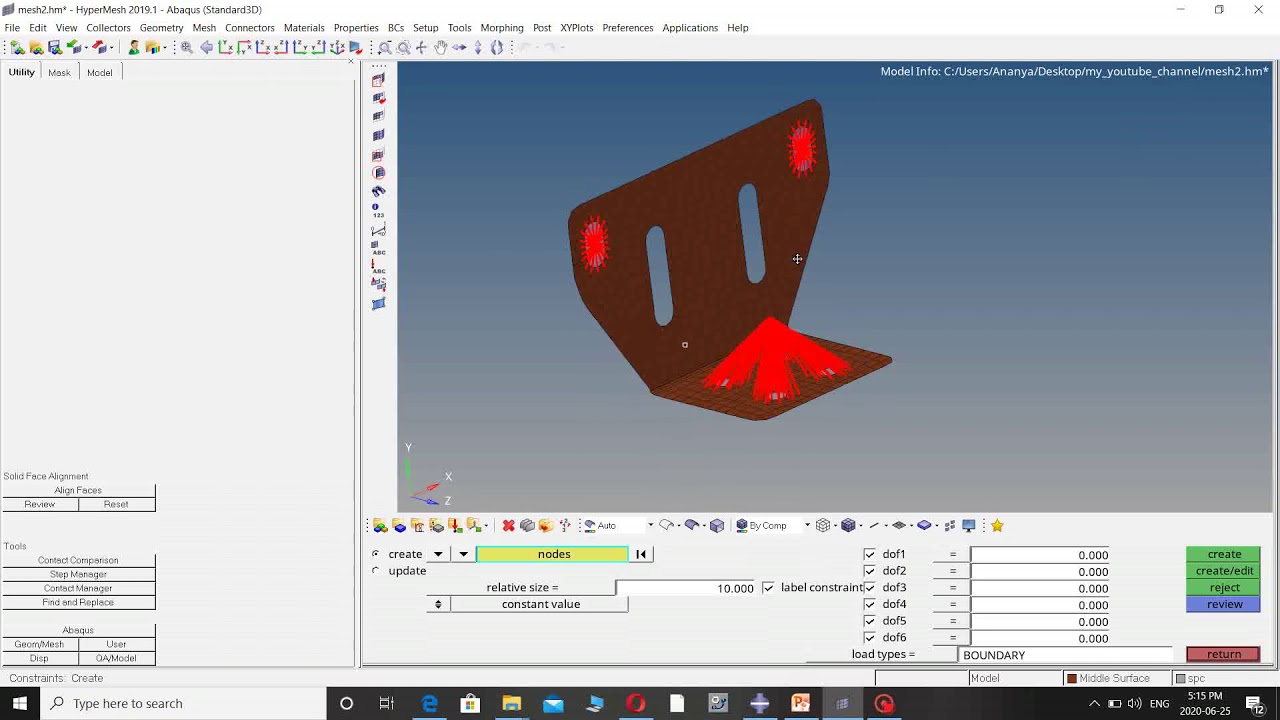Click the New Model toolbar icon

(16, 47)
